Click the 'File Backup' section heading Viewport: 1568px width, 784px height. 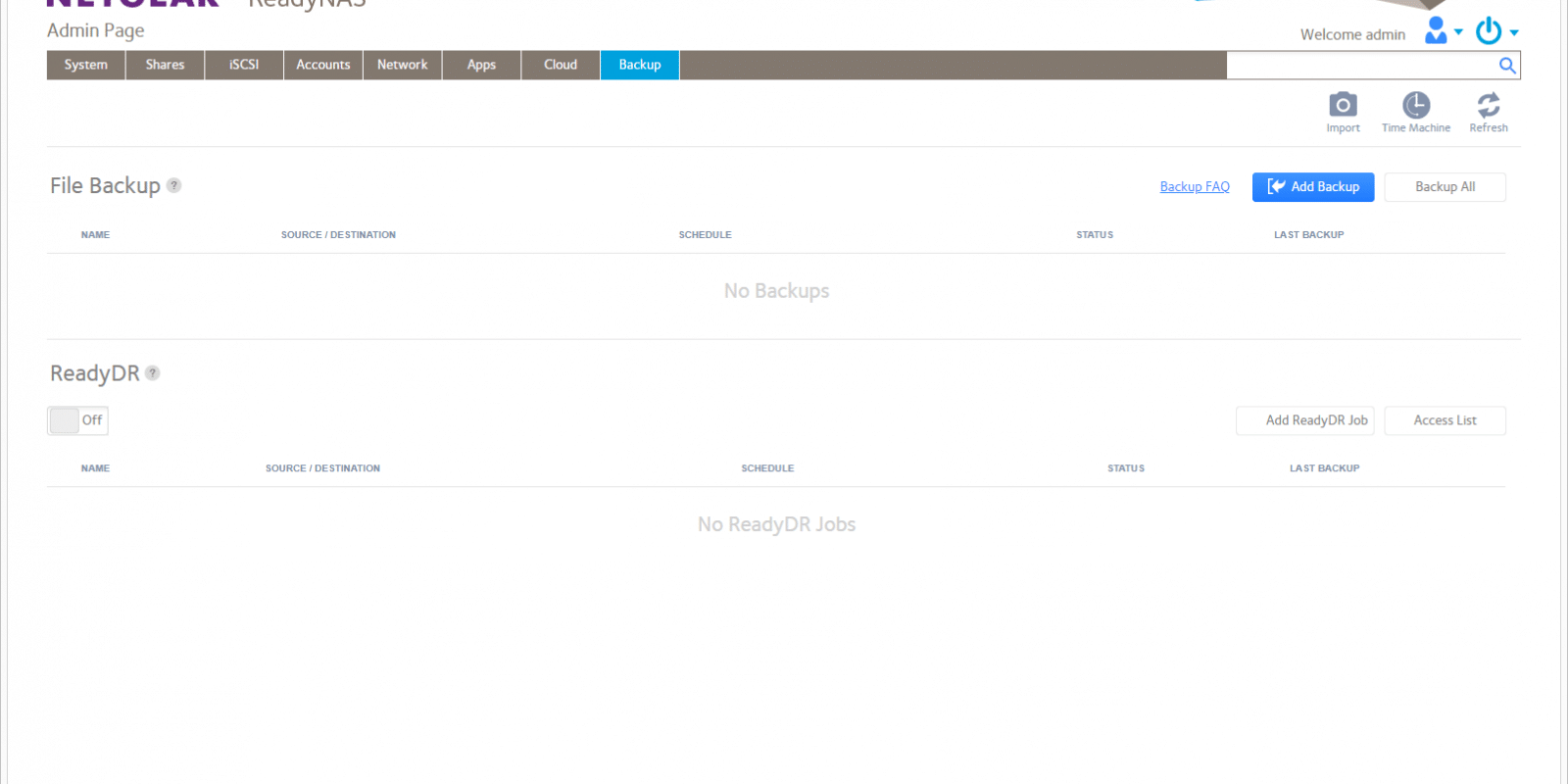coord(105,186)
